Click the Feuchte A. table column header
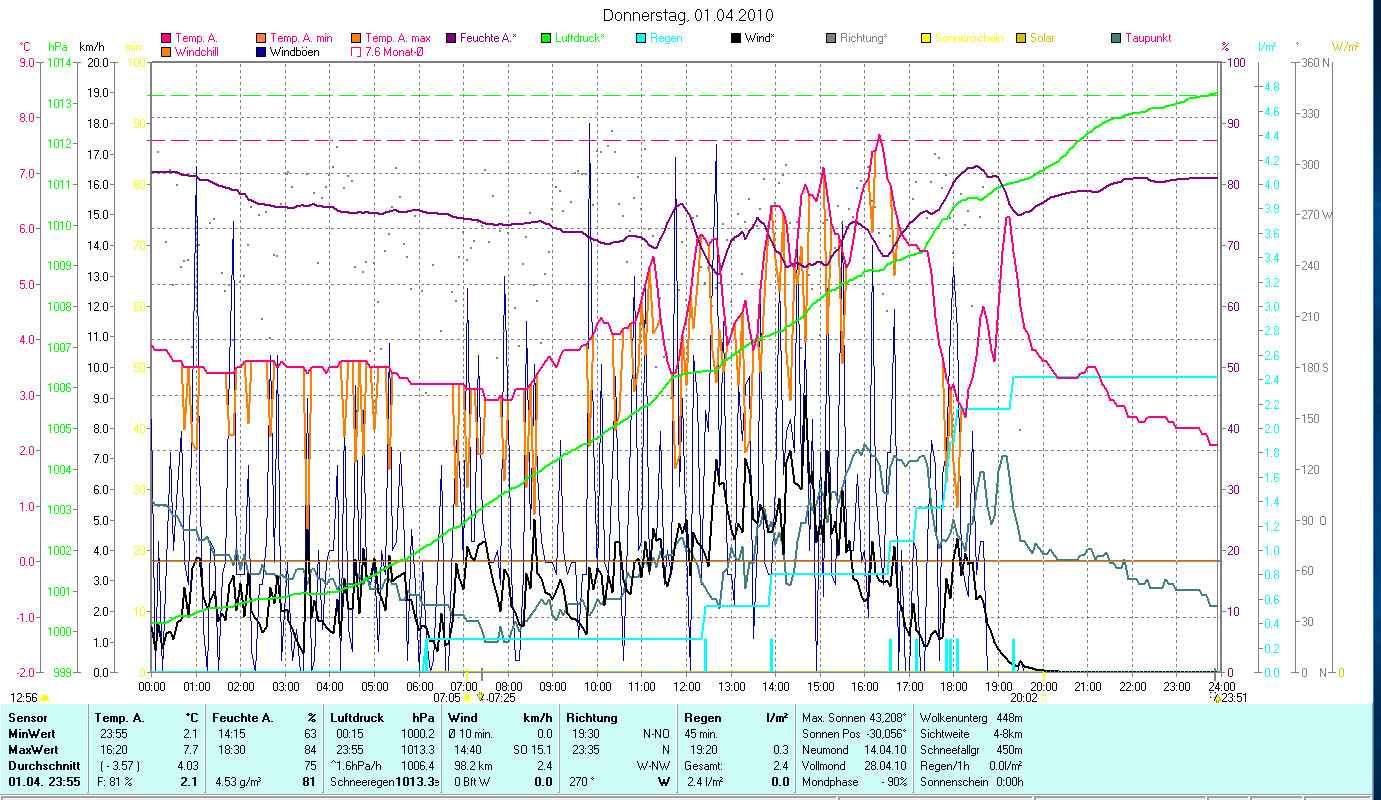Viewport: 1381px width, 800px height. click(245, 718)
